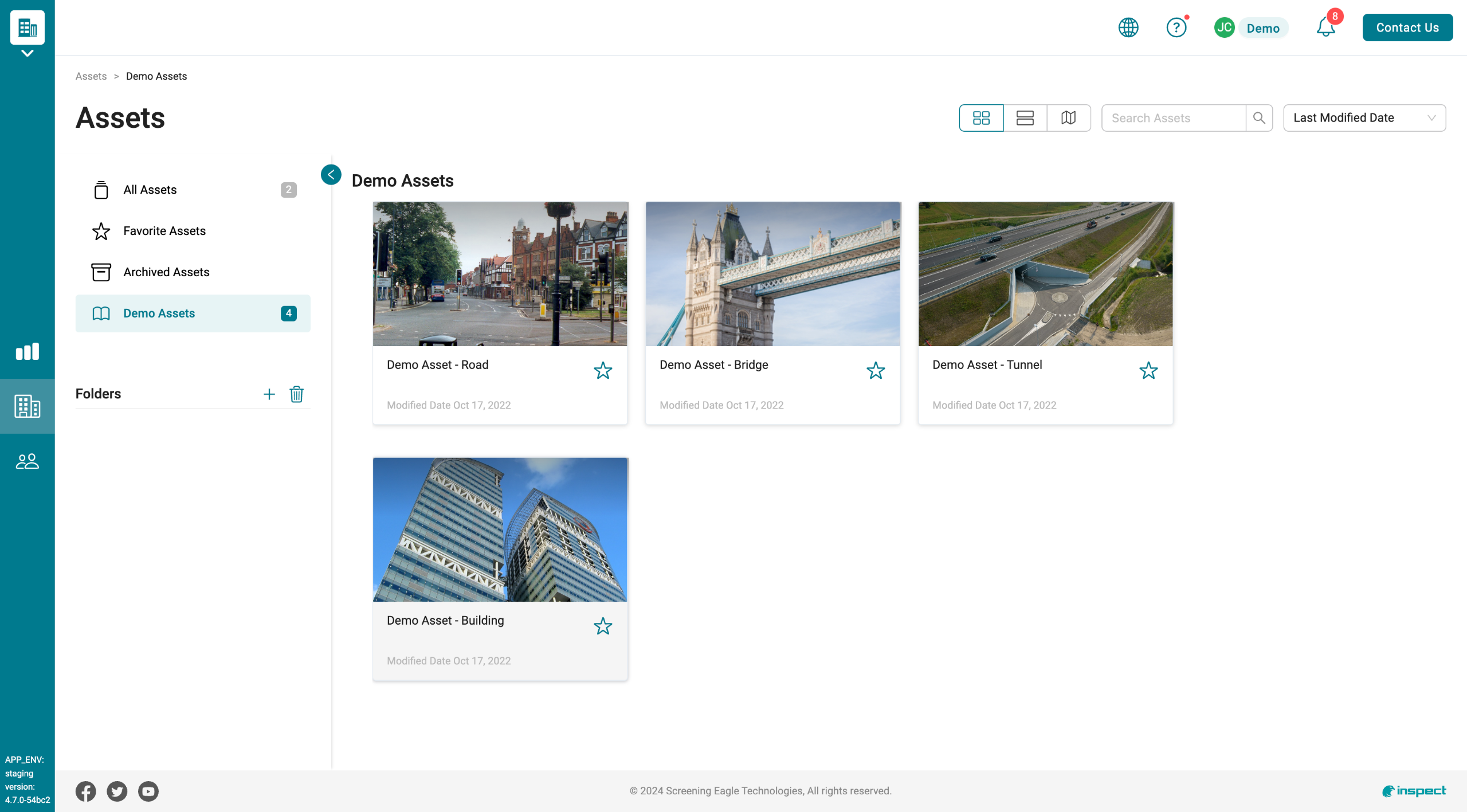This screenshot has height=812, width=1467.
Task: Toggle favorite star on Demo Asset - Building
Action: pos(603,626)
